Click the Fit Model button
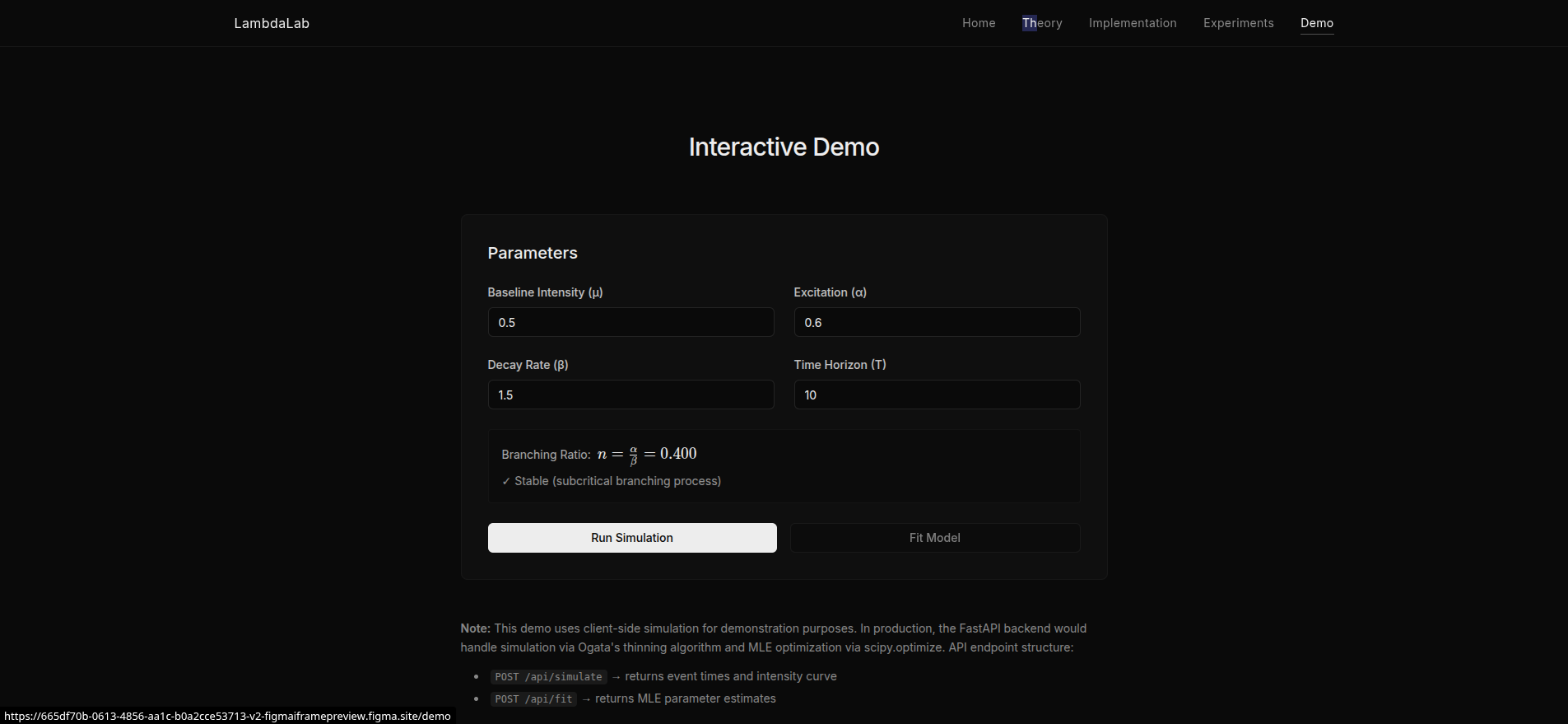The image size is (1568, 724). (x=935, y=538)
